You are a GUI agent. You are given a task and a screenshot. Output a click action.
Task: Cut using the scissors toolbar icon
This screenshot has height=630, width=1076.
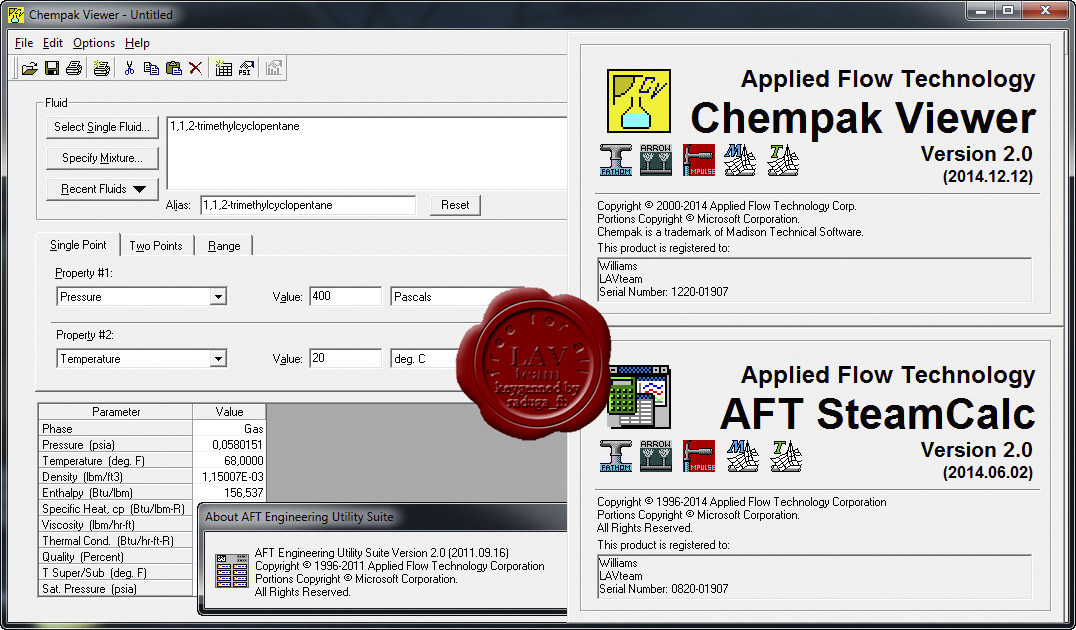coord(129,68)
